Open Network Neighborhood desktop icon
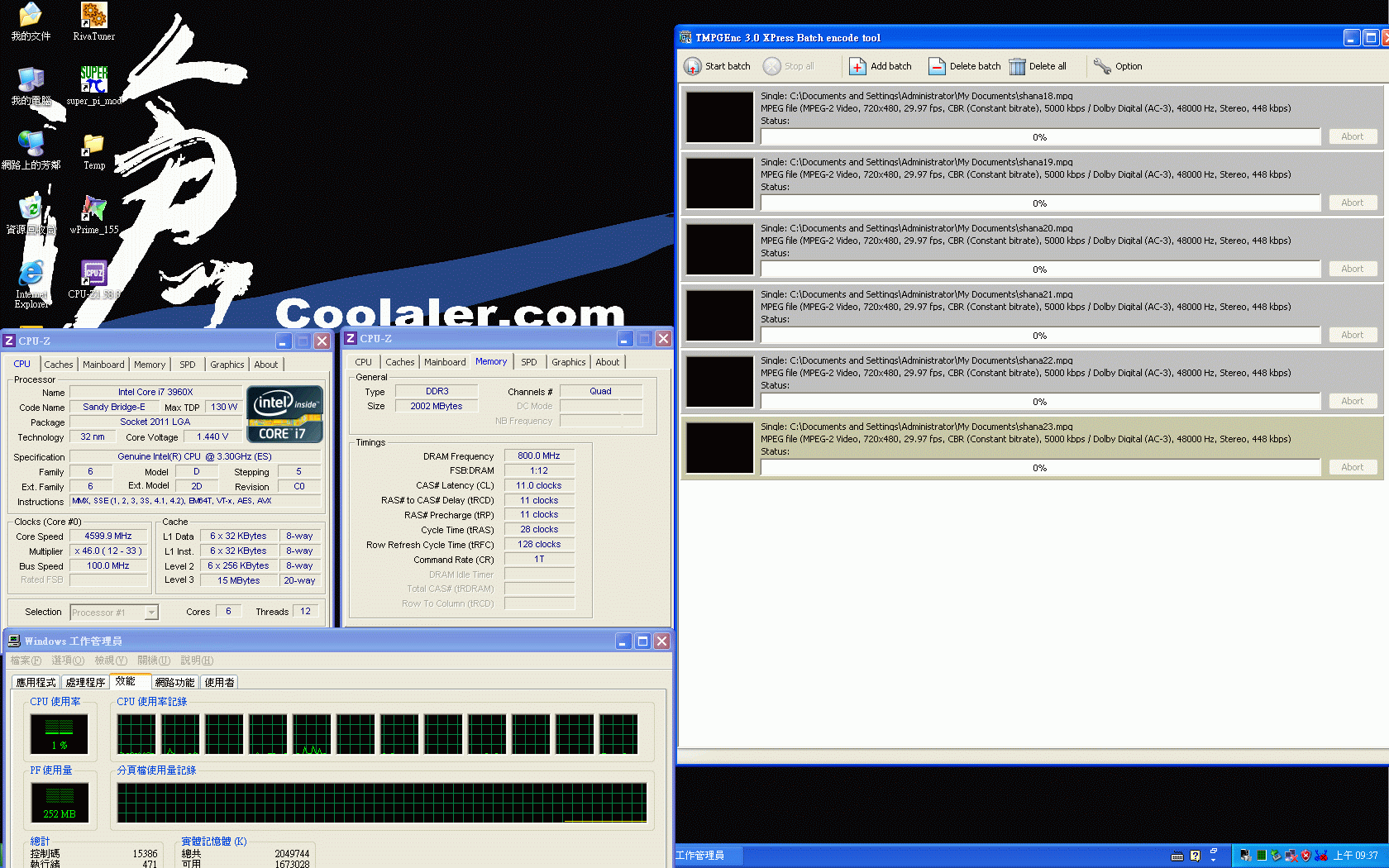 [x=31, y=144]
